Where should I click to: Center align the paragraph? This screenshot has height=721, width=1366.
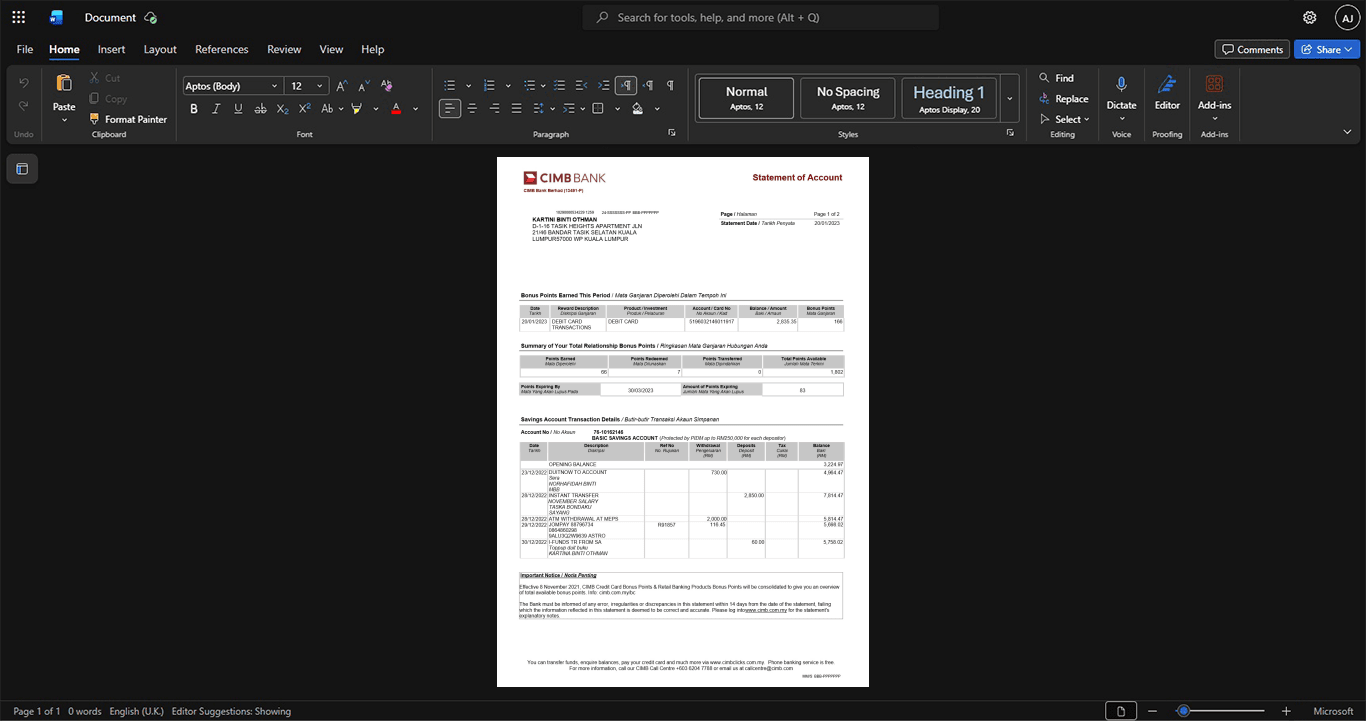tap(472, 108)
